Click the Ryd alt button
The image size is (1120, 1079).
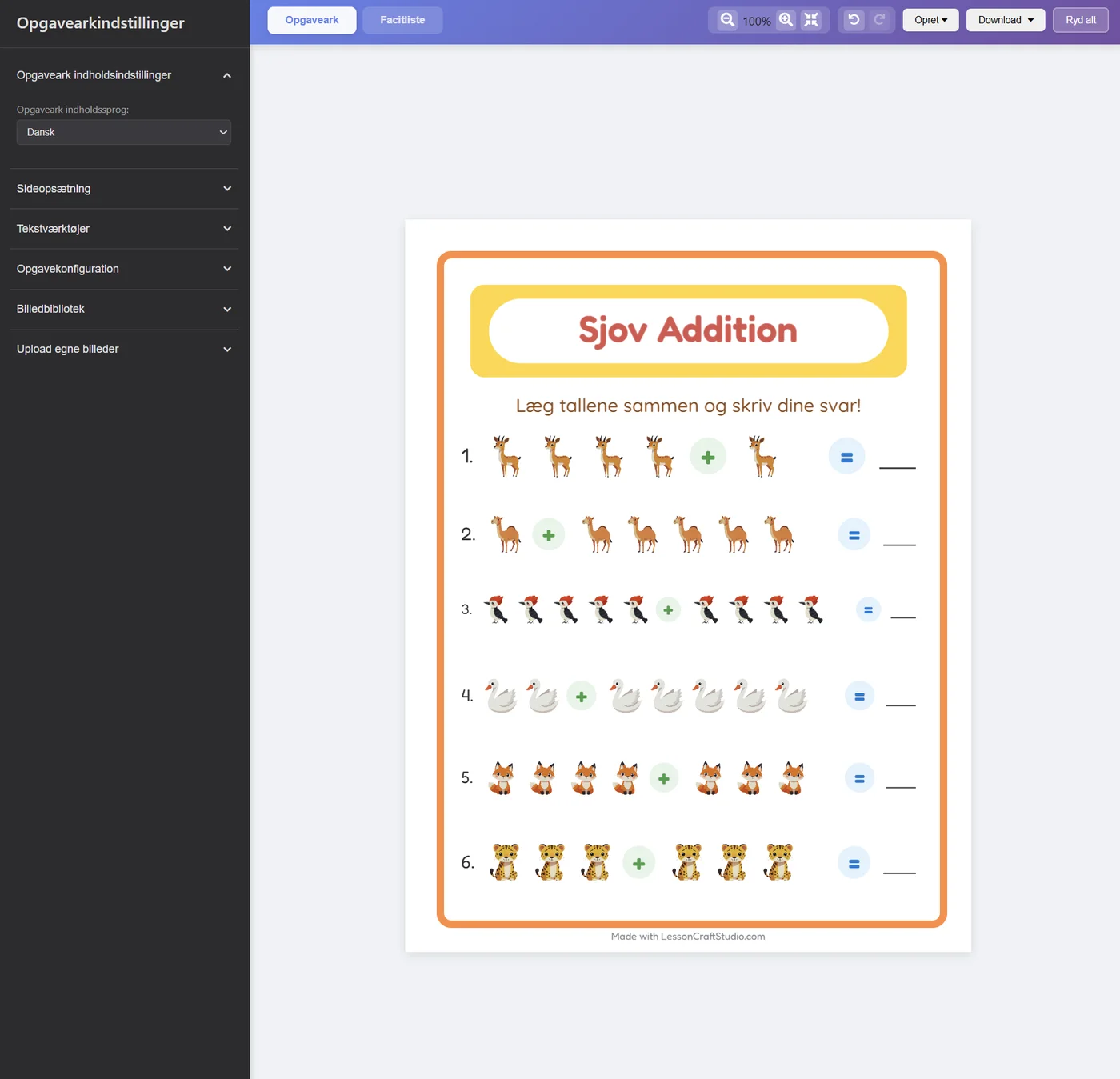click(1081, 20)
